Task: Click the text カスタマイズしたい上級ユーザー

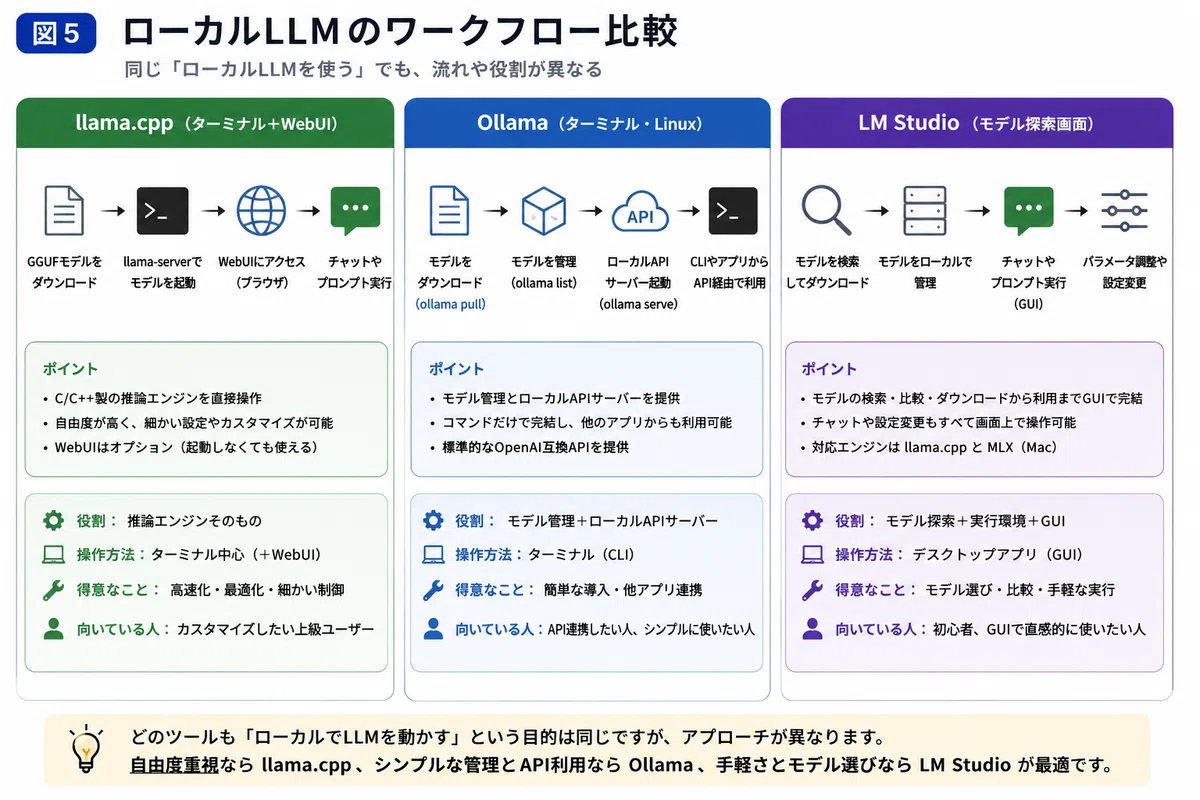Action: 275,629
